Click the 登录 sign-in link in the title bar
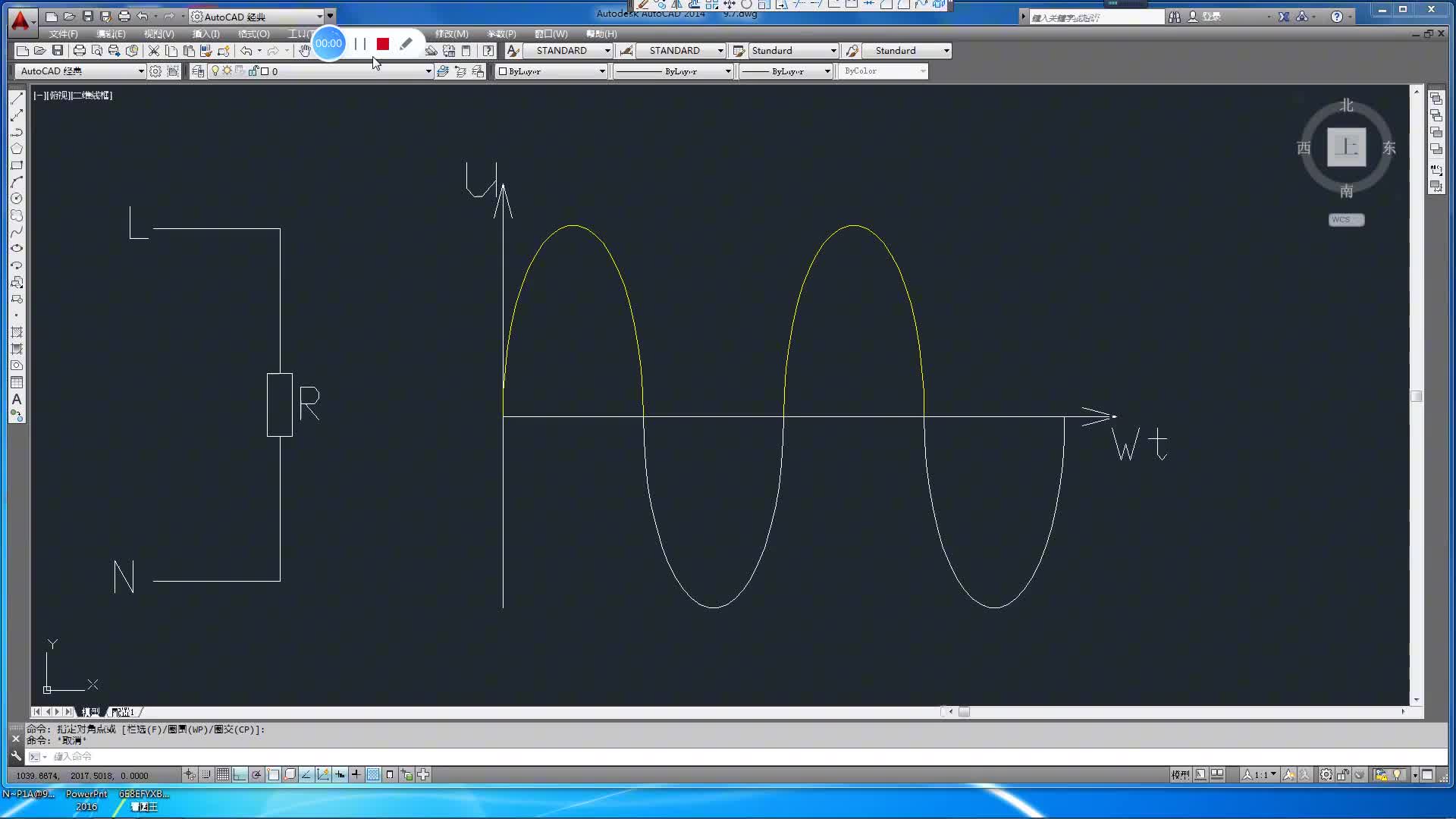Screen dimensions: 1456x819 (x=1211, y=17)
